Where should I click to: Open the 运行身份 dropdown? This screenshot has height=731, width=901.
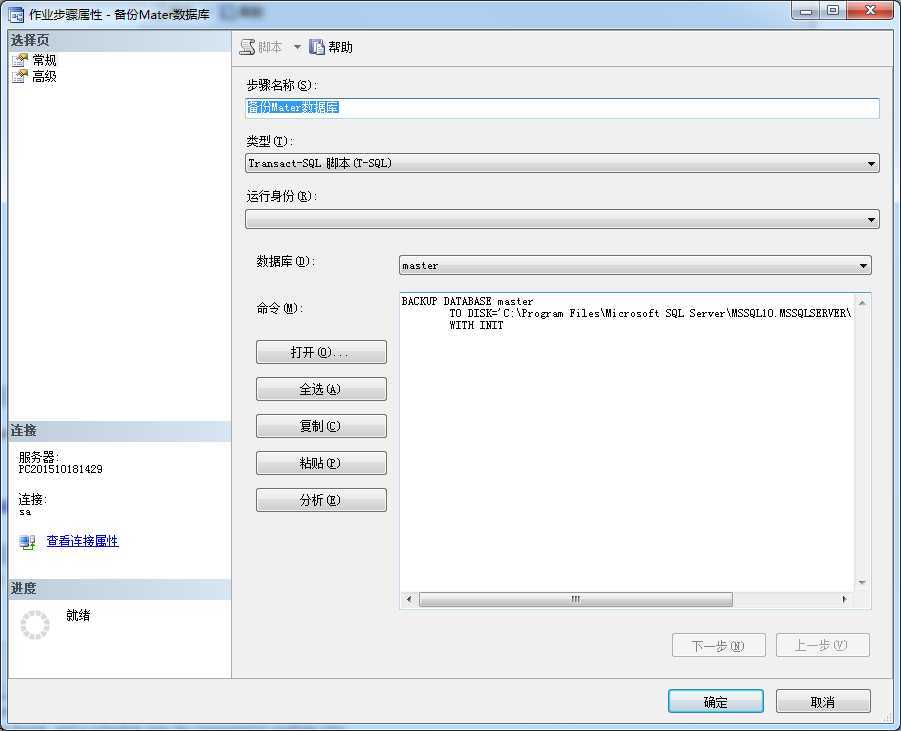point(562,219)
